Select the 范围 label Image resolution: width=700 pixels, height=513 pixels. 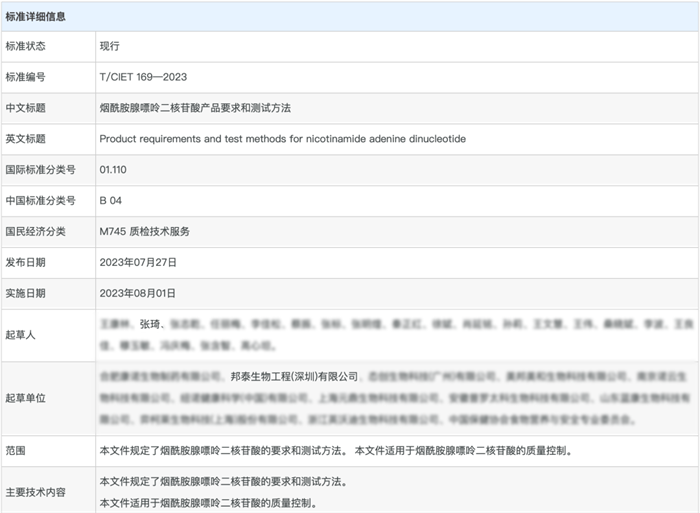coord(15,450)
